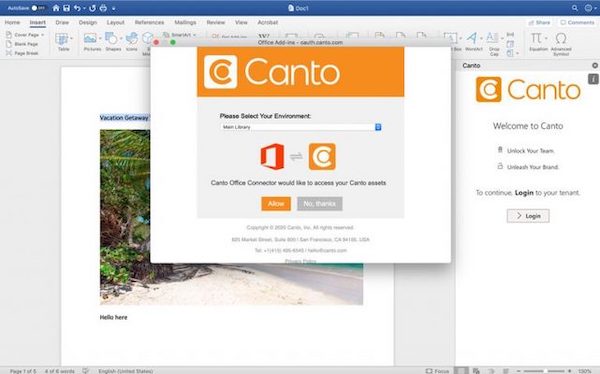The image size is (600, 374).
Task: Insert Shapes from the ribbon
Action: click(112, 42)
